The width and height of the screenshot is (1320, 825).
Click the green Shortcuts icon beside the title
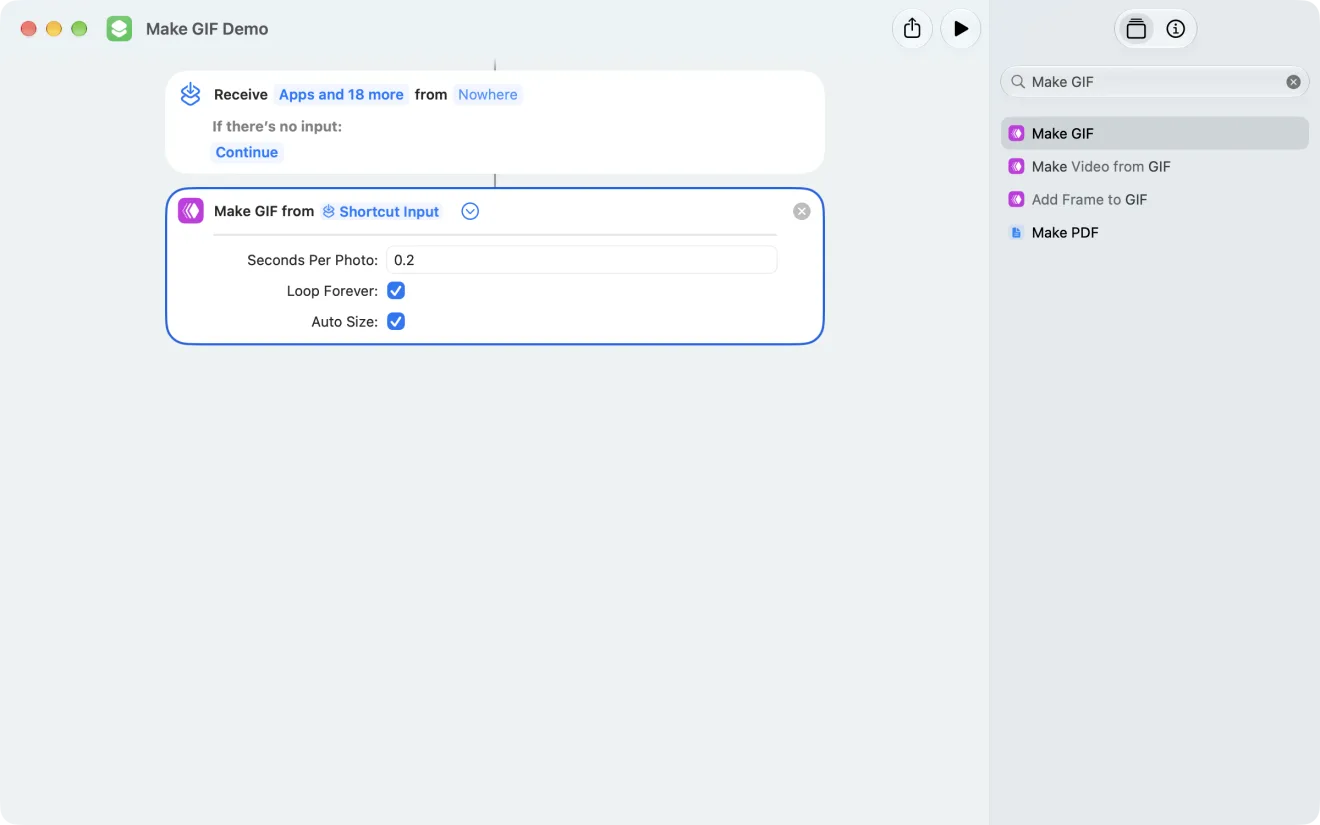(119, 29)
